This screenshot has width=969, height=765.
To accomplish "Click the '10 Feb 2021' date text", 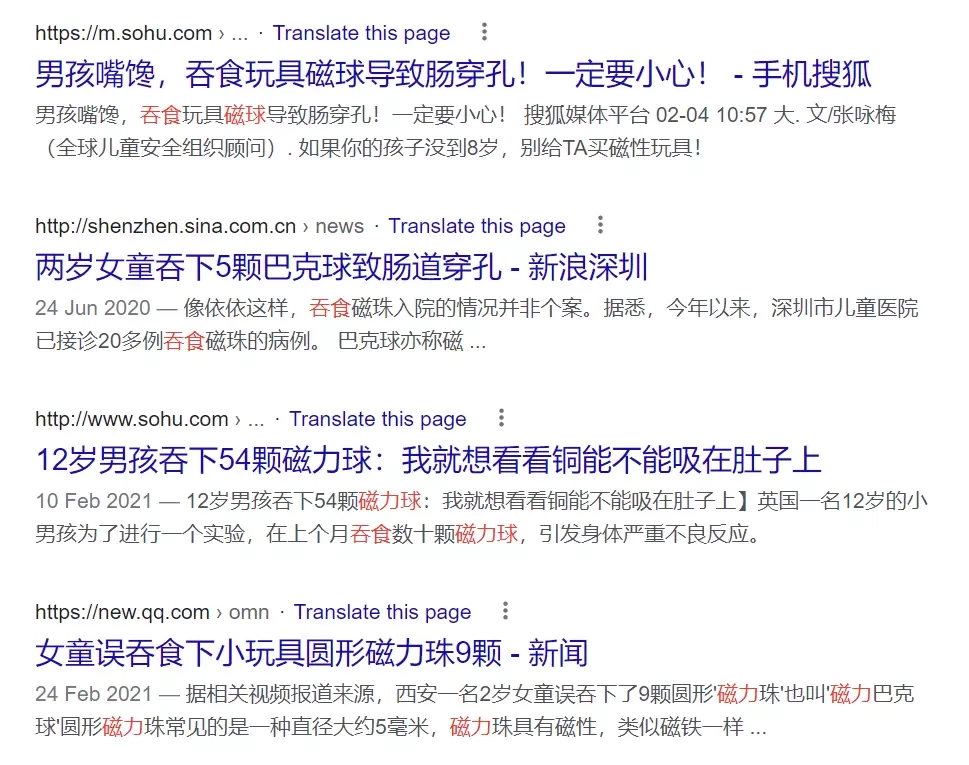I will (93, 501).
